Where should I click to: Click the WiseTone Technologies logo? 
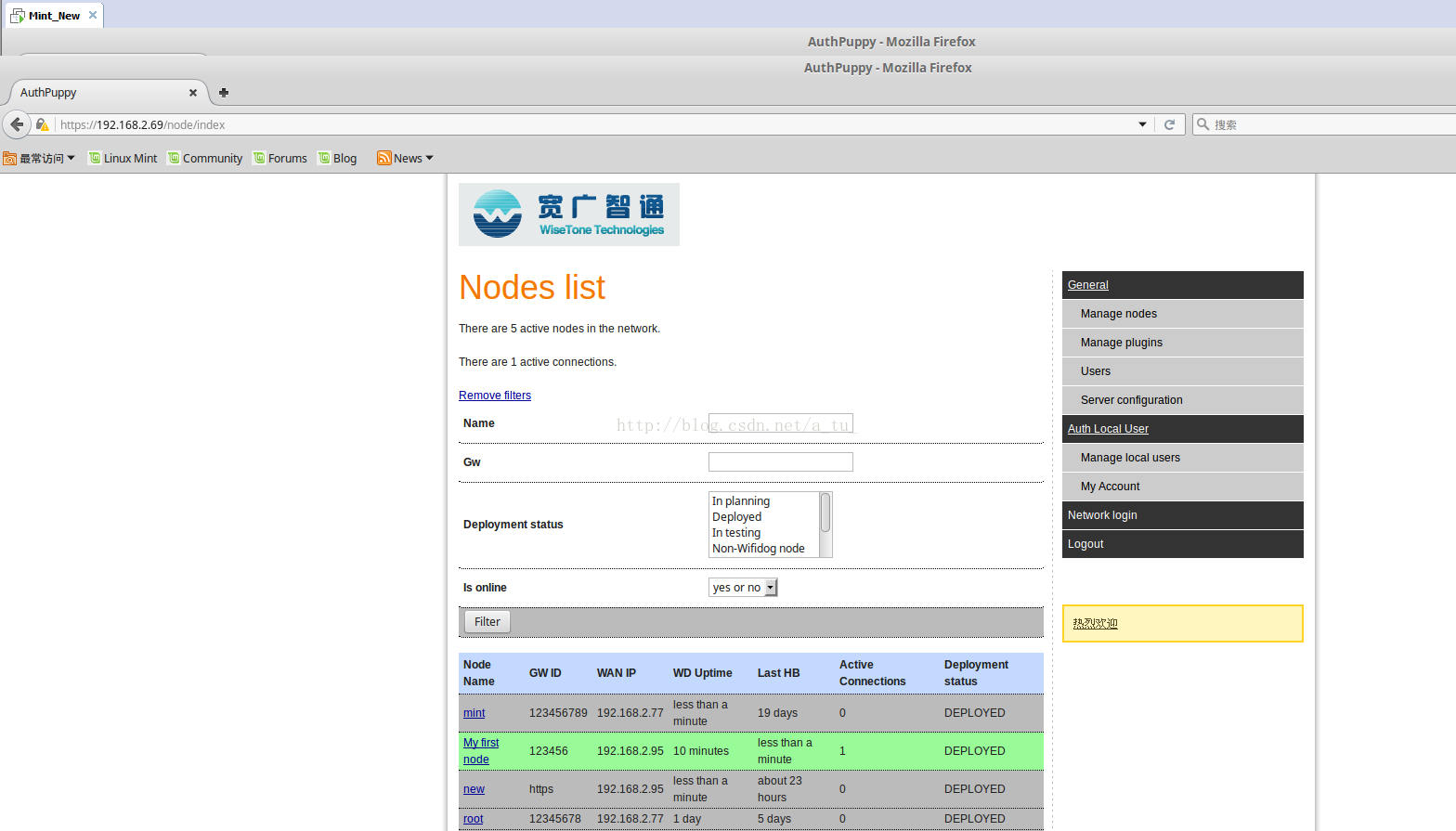click(x=568, y=214)
